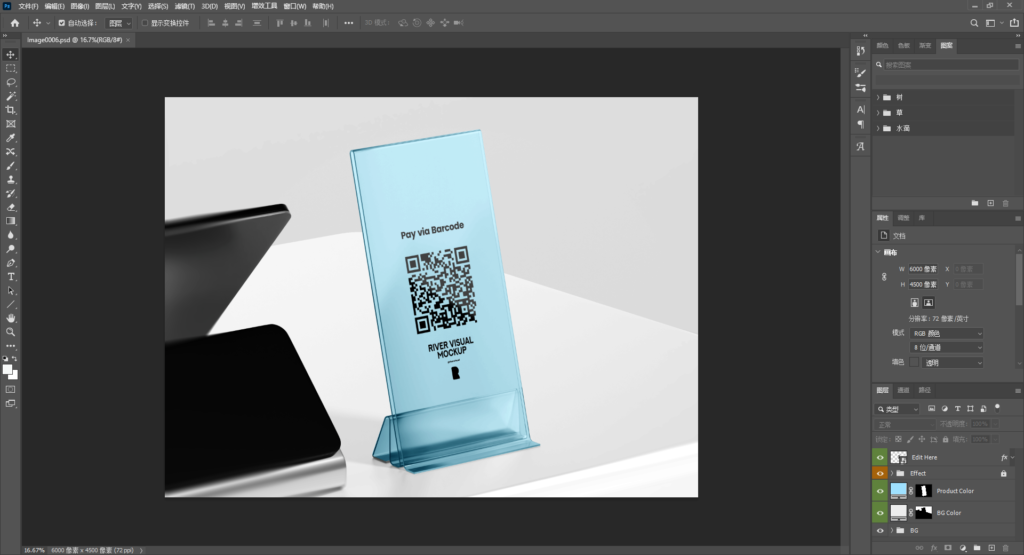Select the History Brush tool

click(x=10, y=193)
